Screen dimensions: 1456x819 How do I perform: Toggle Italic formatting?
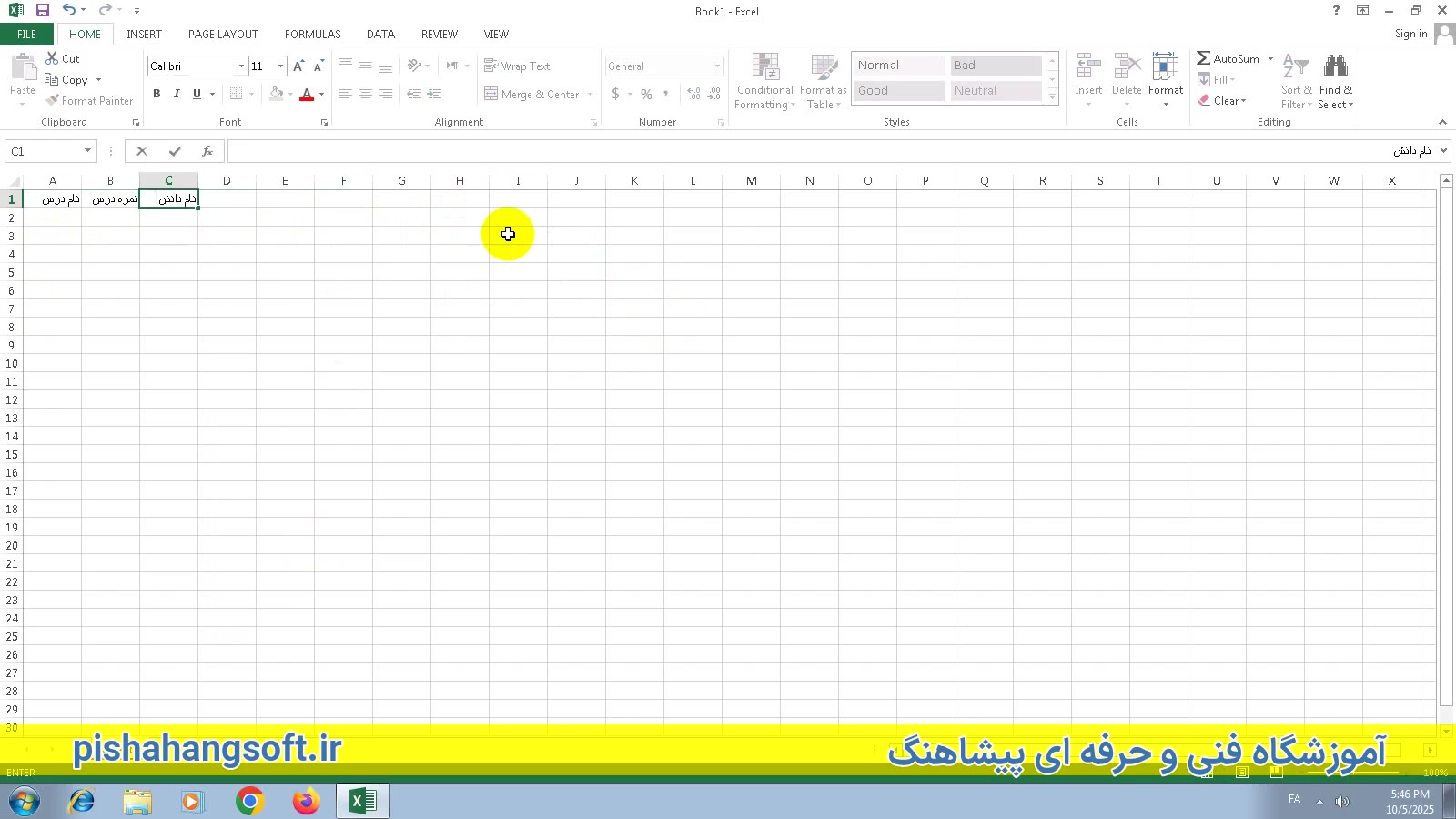(177, 94)
